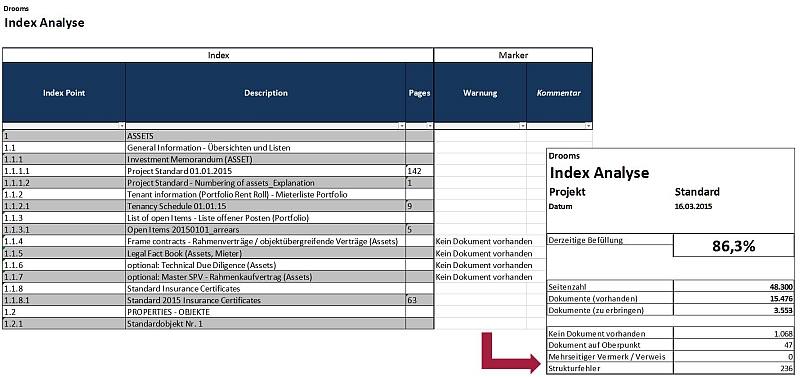Screen dimensions: 800x377
Task: Open the Index Point column filter dropdown
Action: 121,125
